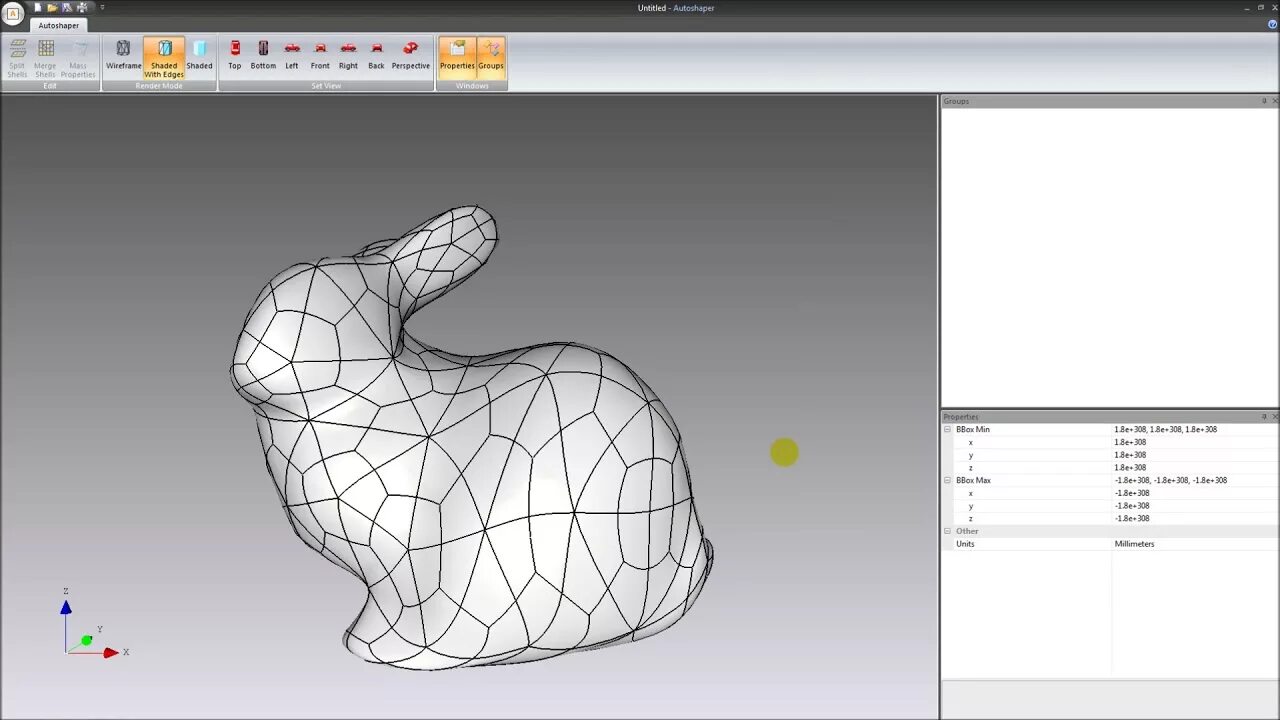
Task: Switch render mode to Shaded
Action: tap(199, 55)
